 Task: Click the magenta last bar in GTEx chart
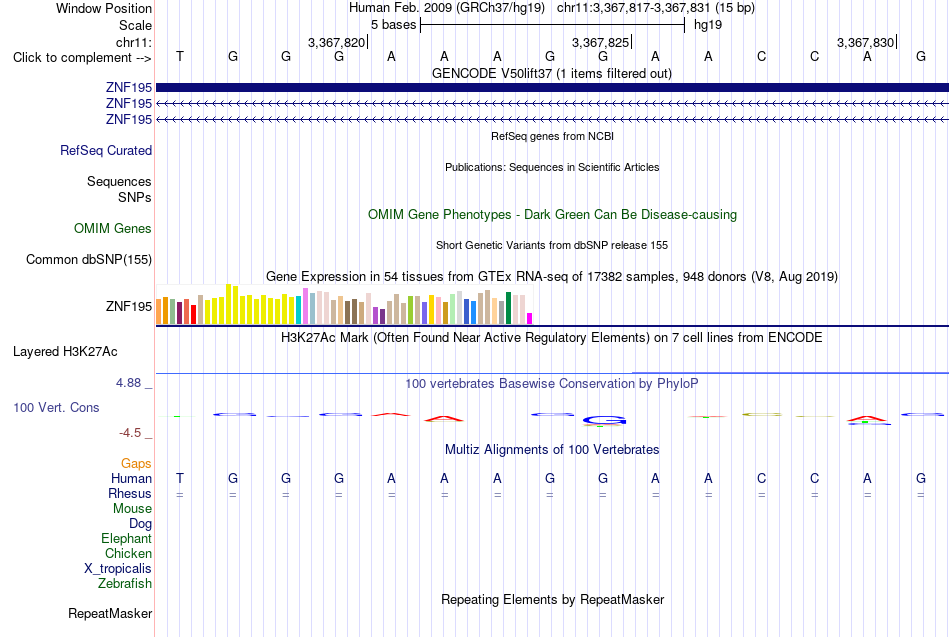point(530,319)
